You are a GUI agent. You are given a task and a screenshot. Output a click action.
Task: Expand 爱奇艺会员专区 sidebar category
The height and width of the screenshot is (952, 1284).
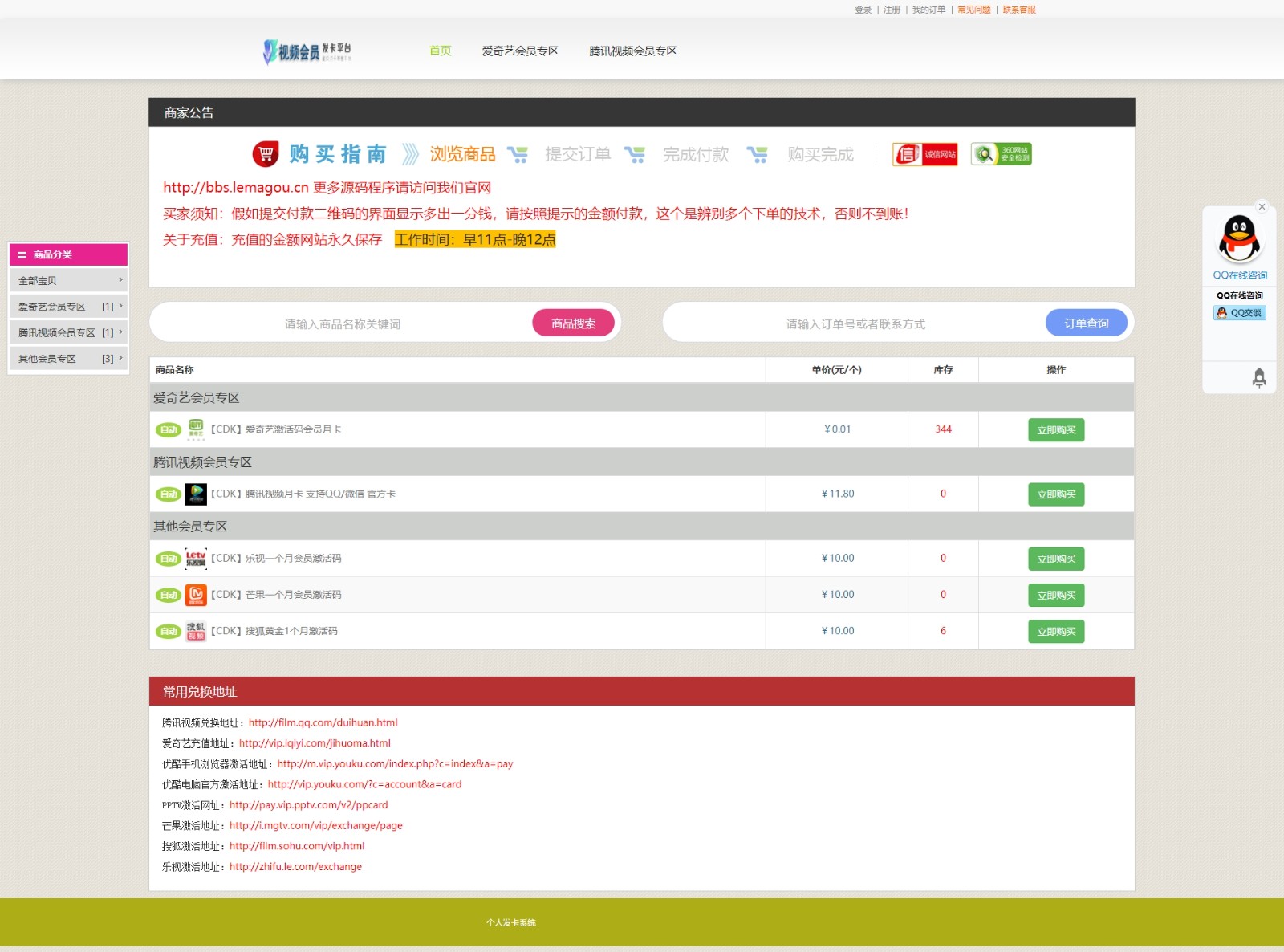click(x=68, y=307)
